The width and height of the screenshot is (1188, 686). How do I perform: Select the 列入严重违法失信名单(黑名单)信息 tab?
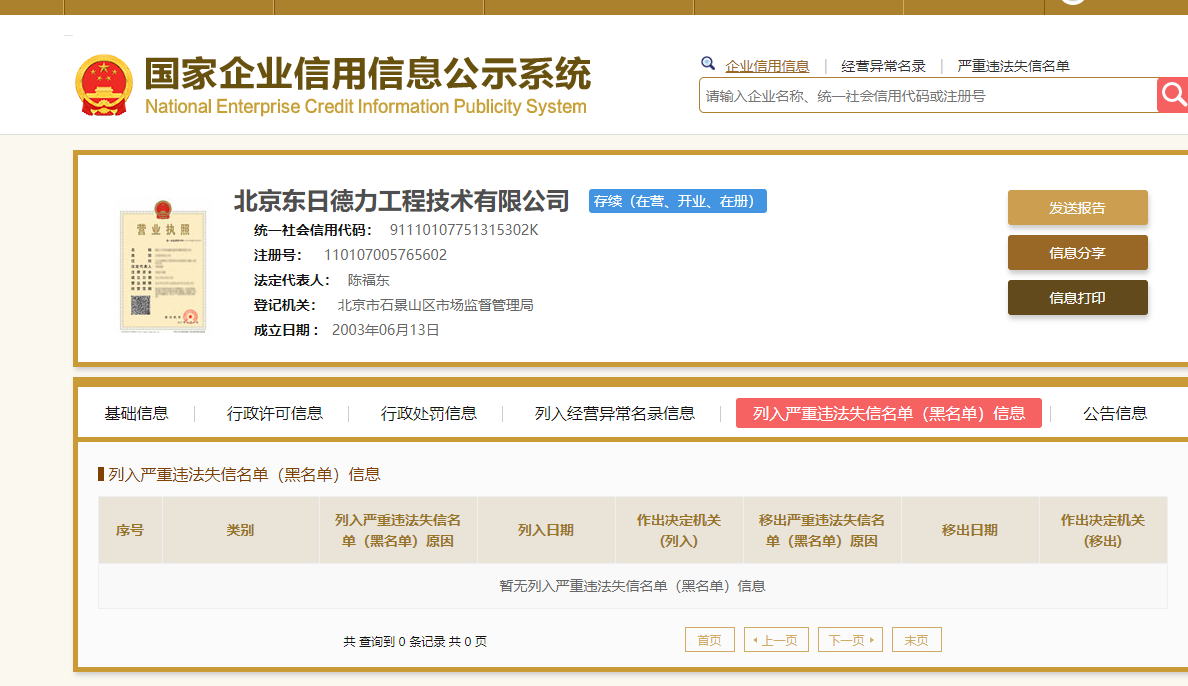(x=889, y=413)
